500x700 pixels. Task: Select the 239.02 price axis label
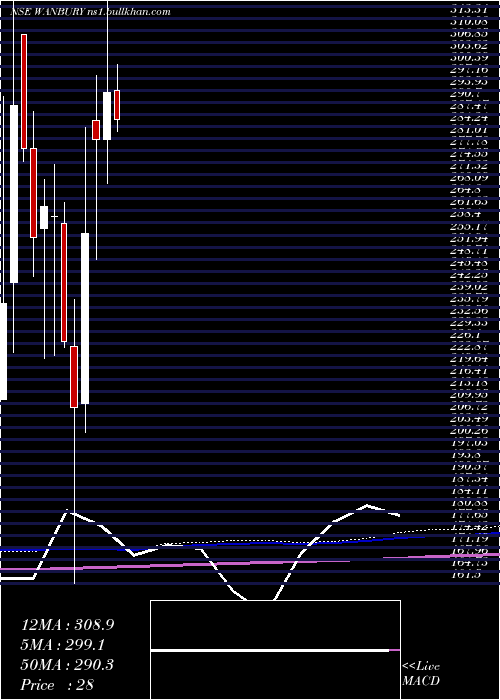[x=470, y=286]
